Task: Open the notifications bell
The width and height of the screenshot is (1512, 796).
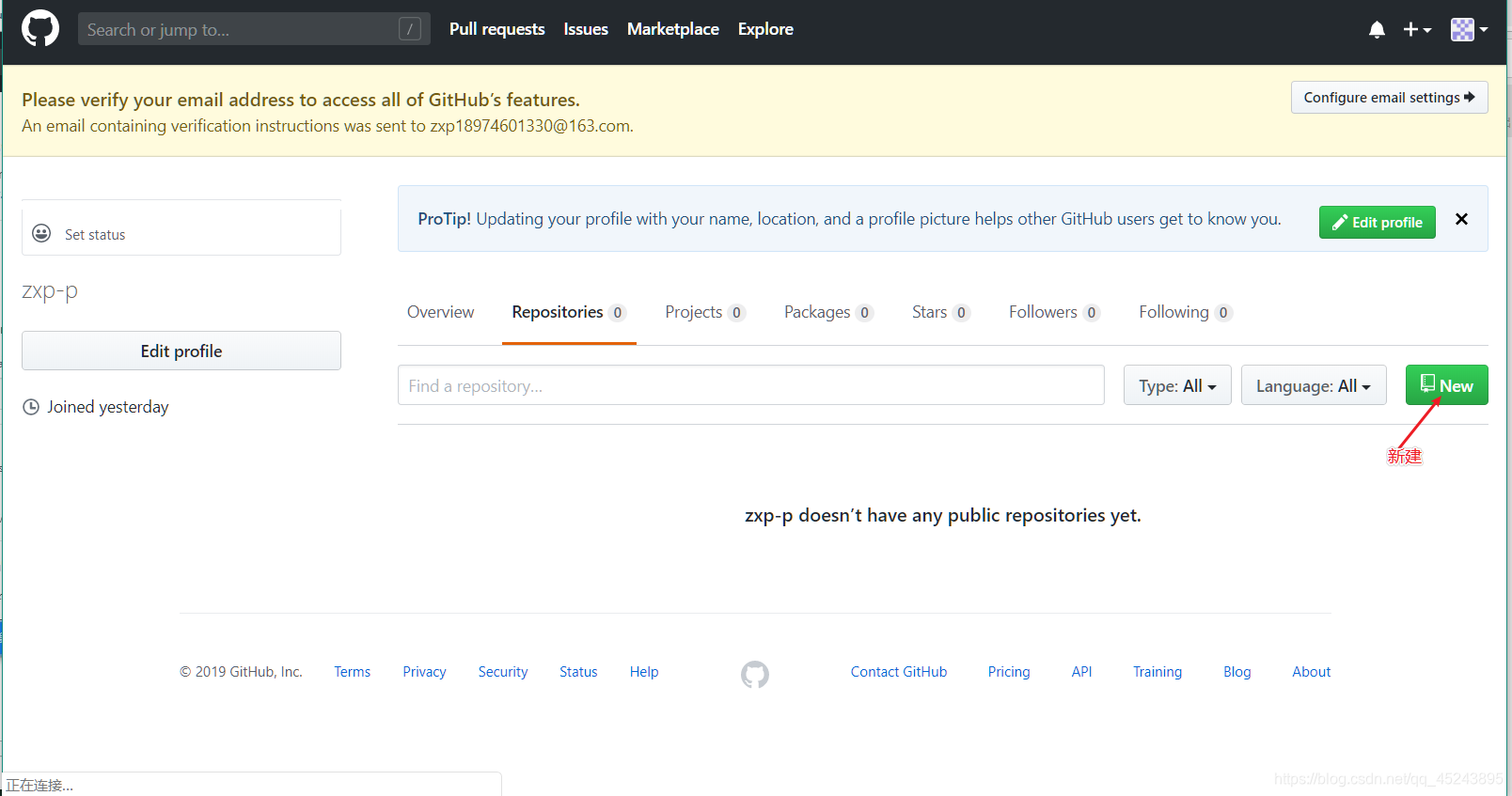Action: tap(1377, 30)
